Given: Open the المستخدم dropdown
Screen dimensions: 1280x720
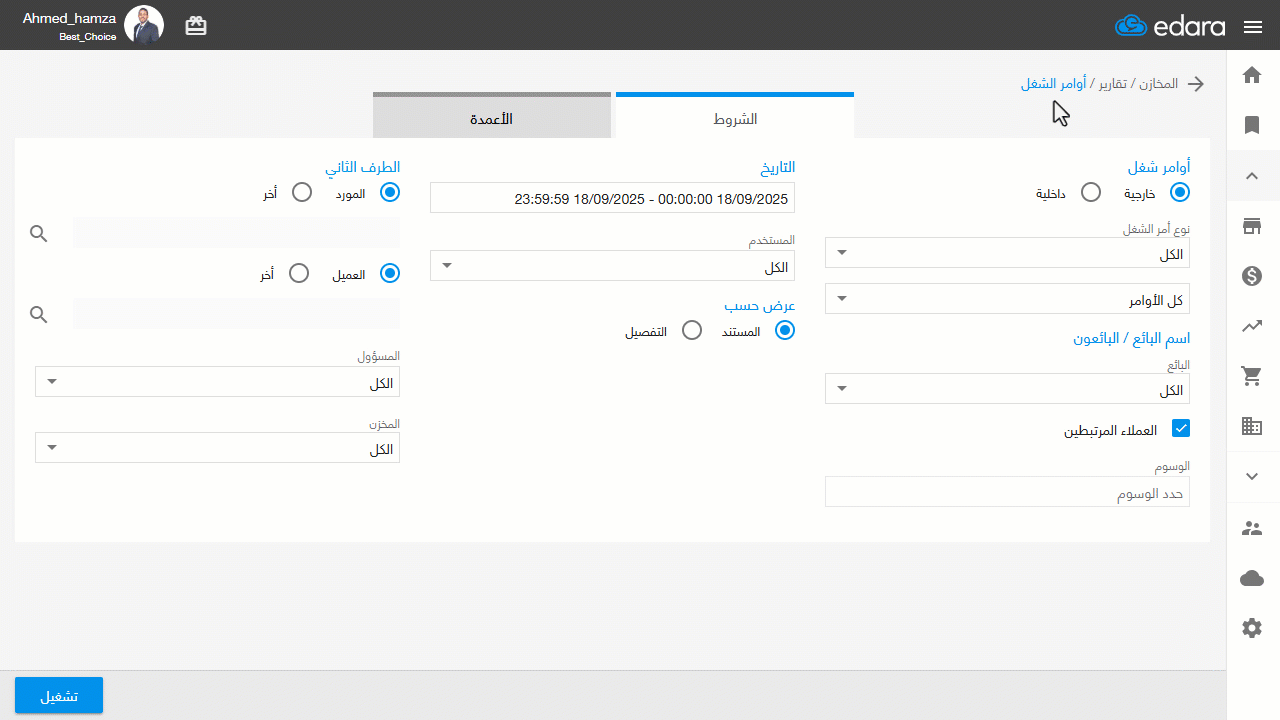Looking at the screenshot, I should [612, 266].
